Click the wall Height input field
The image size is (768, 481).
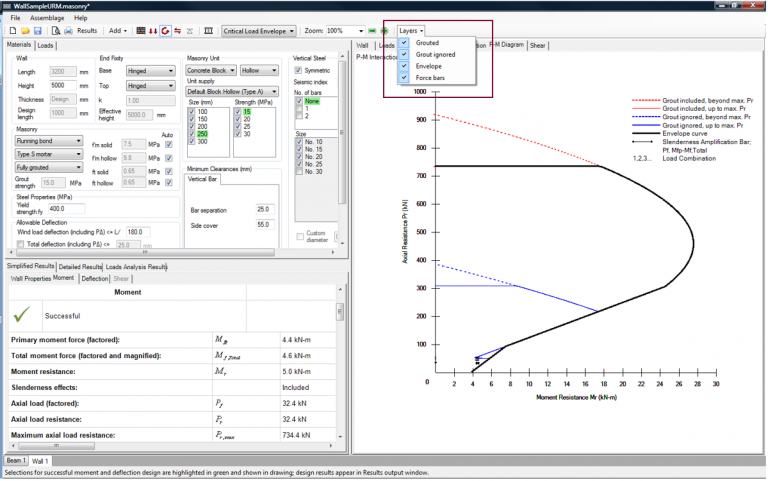pyautogui.click(x=62, y=86)
